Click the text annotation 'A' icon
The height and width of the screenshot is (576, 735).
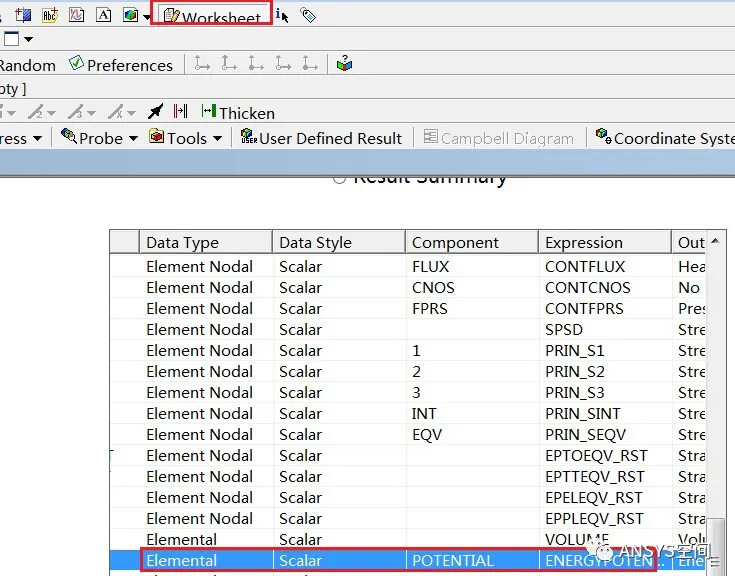tap(103, 15)
